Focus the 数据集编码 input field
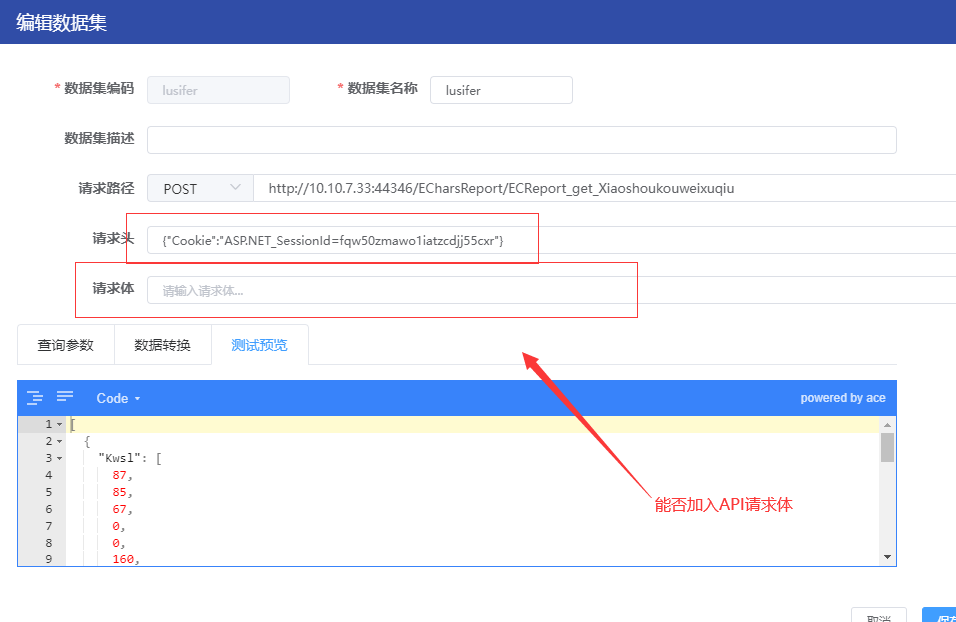Viewport: 956px width, 622px height. coord(218,90)
